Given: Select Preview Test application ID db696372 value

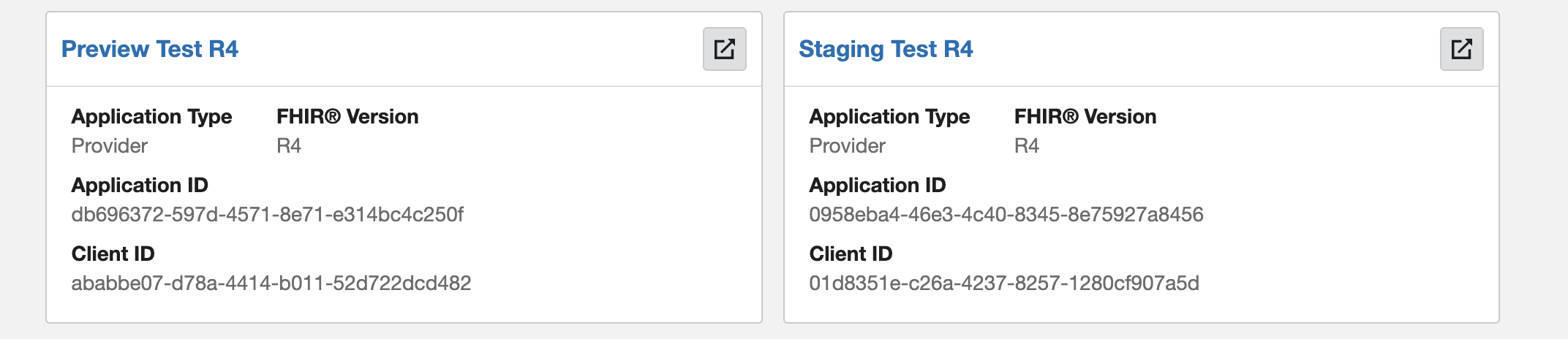Looking at the screenshot, I should coord(267,215).
